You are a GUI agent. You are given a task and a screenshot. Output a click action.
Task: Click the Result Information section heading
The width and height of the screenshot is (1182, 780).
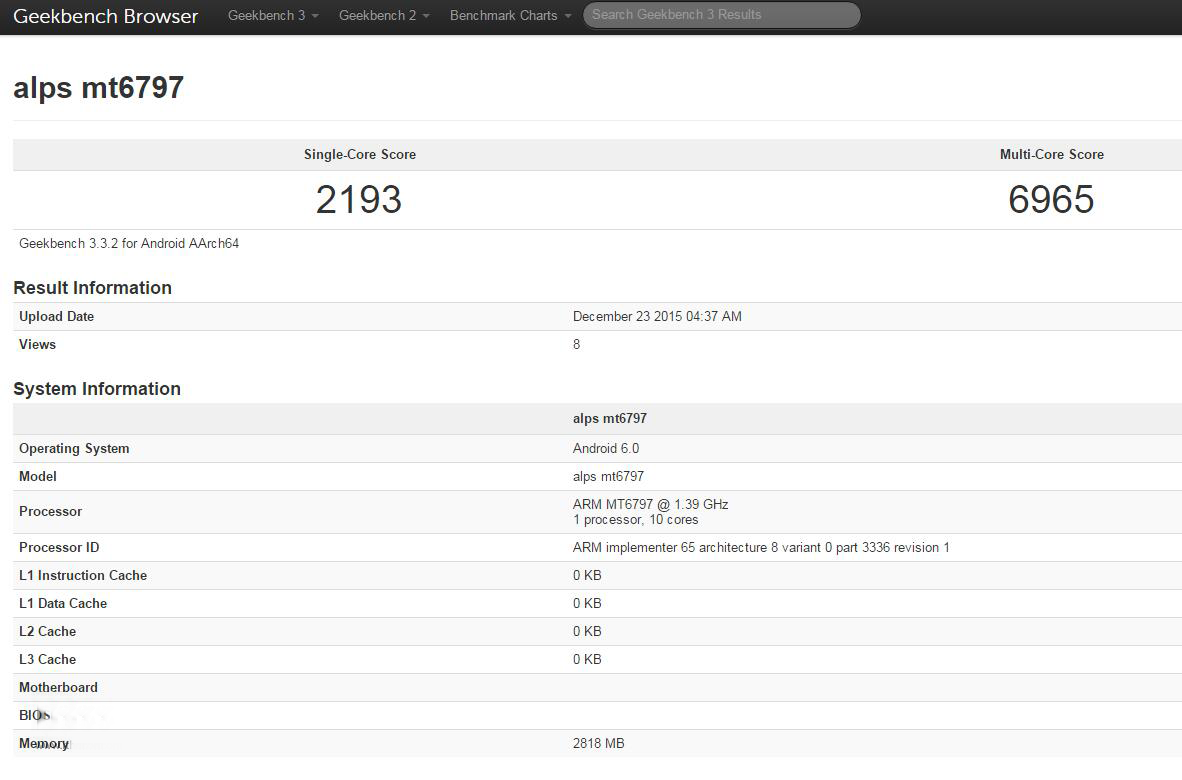click(92, 288)
